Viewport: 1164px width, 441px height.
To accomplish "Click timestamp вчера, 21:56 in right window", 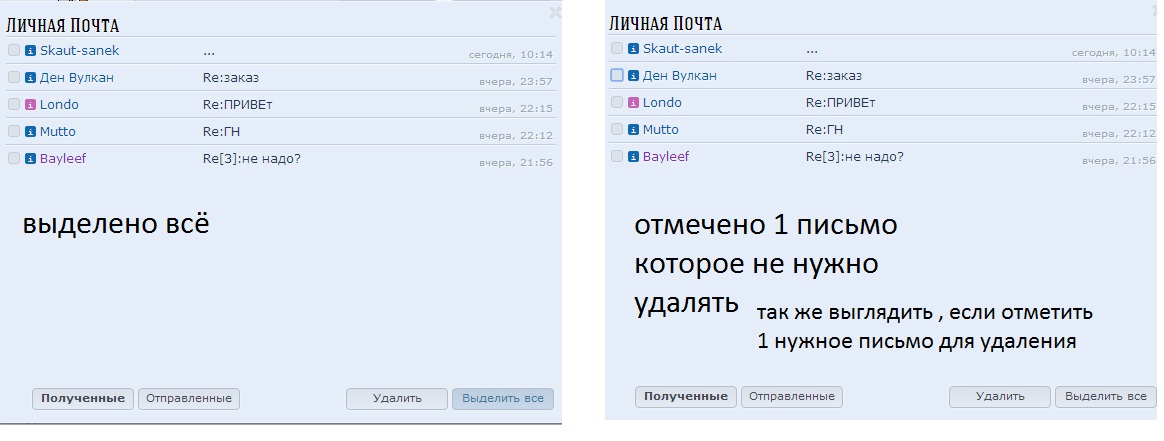I will click(x=1119, y=160).
